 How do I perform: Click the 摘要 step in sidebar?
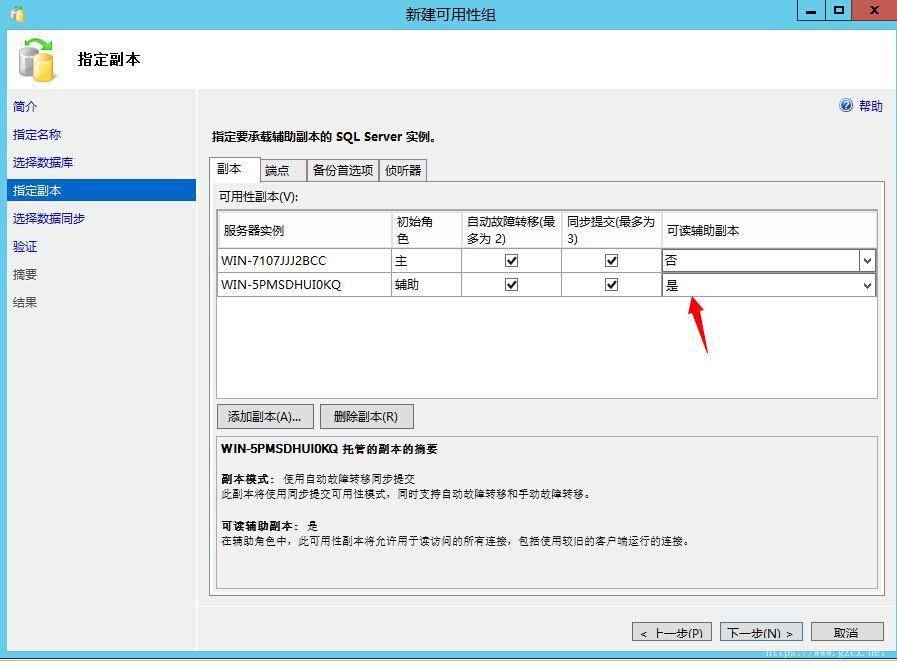point(25,275)
